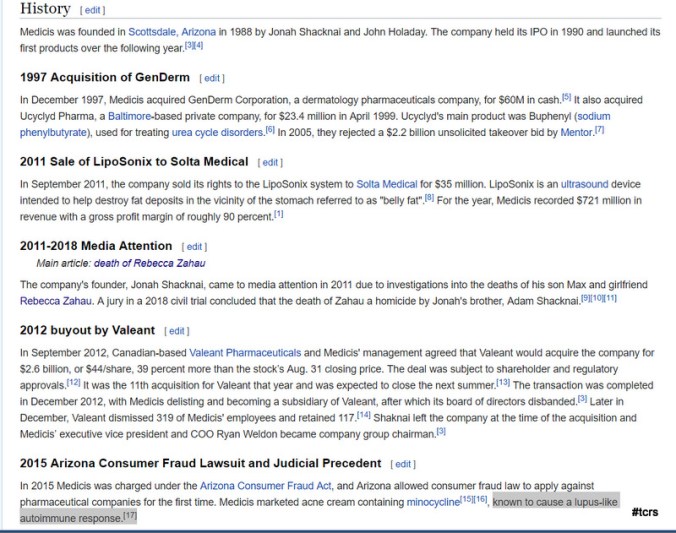Jump to citation 17 after autoimmune response
This screenshot has width=676, height=533.
(x=129, y=515)
